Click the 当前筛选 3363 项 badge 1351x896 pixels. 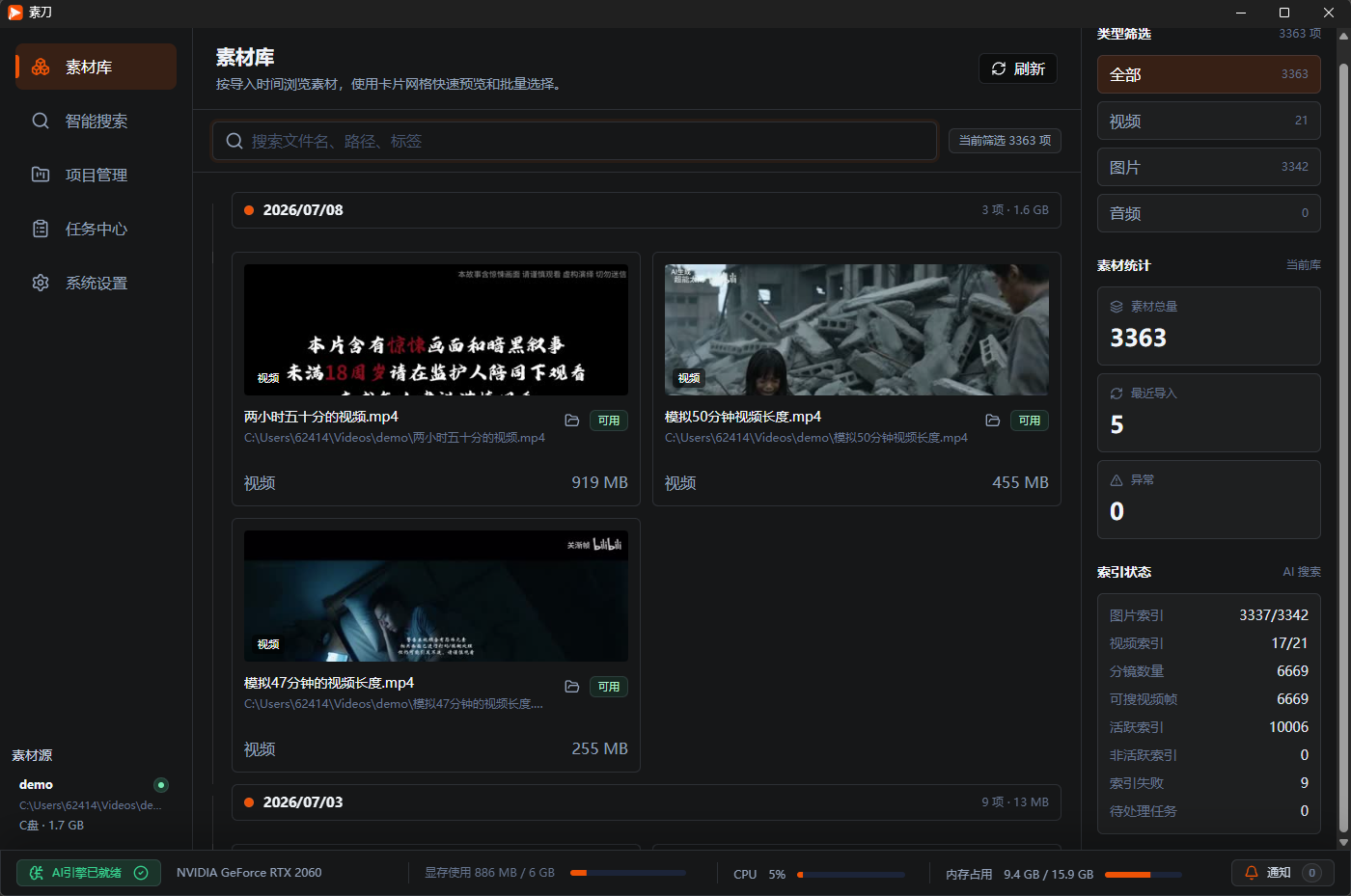[x=1005, y=141]
